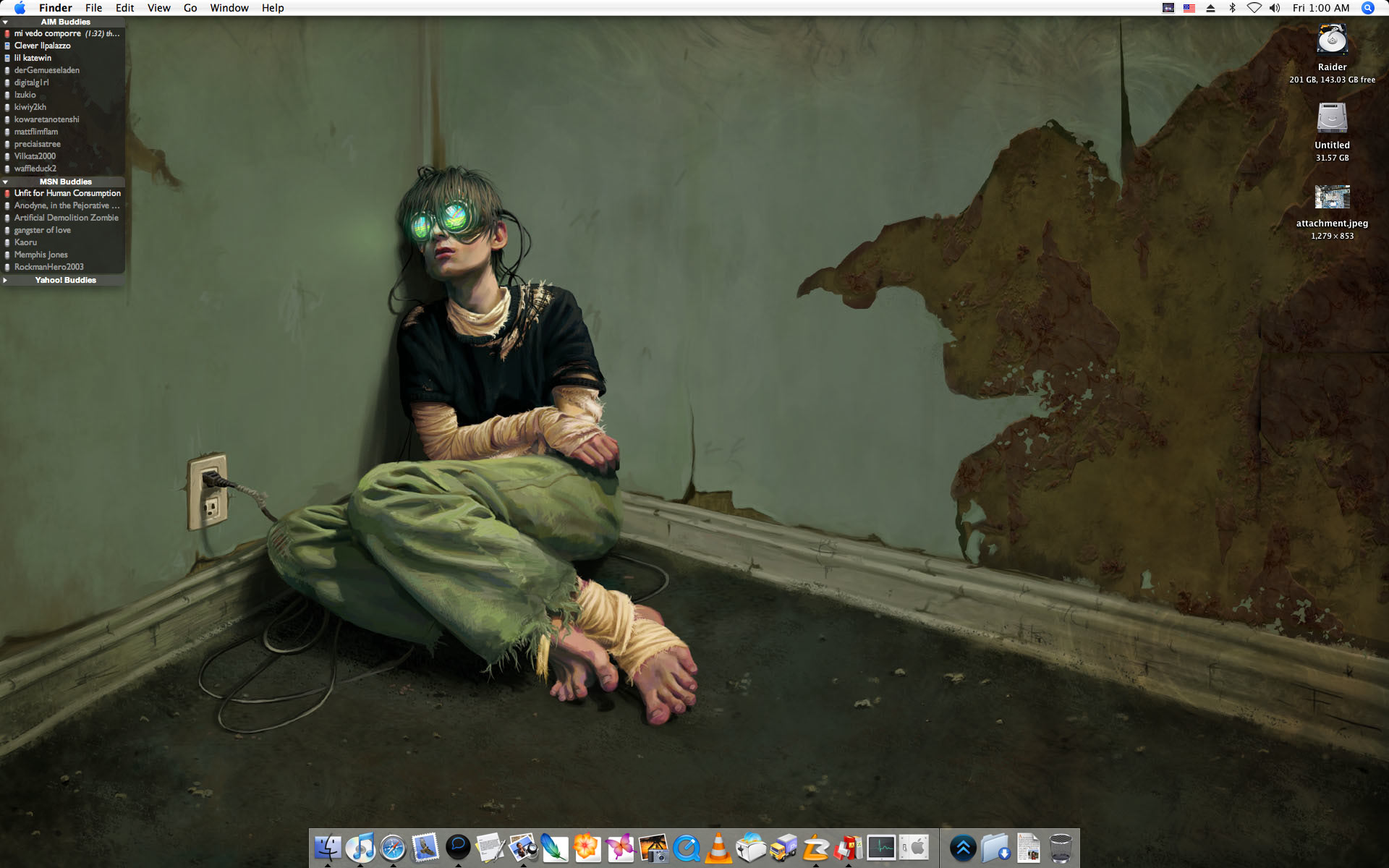The height and width of the screenshot is (868, 1389).
Task: Select buddy digitalg1rl
Action: click(63, 83)
